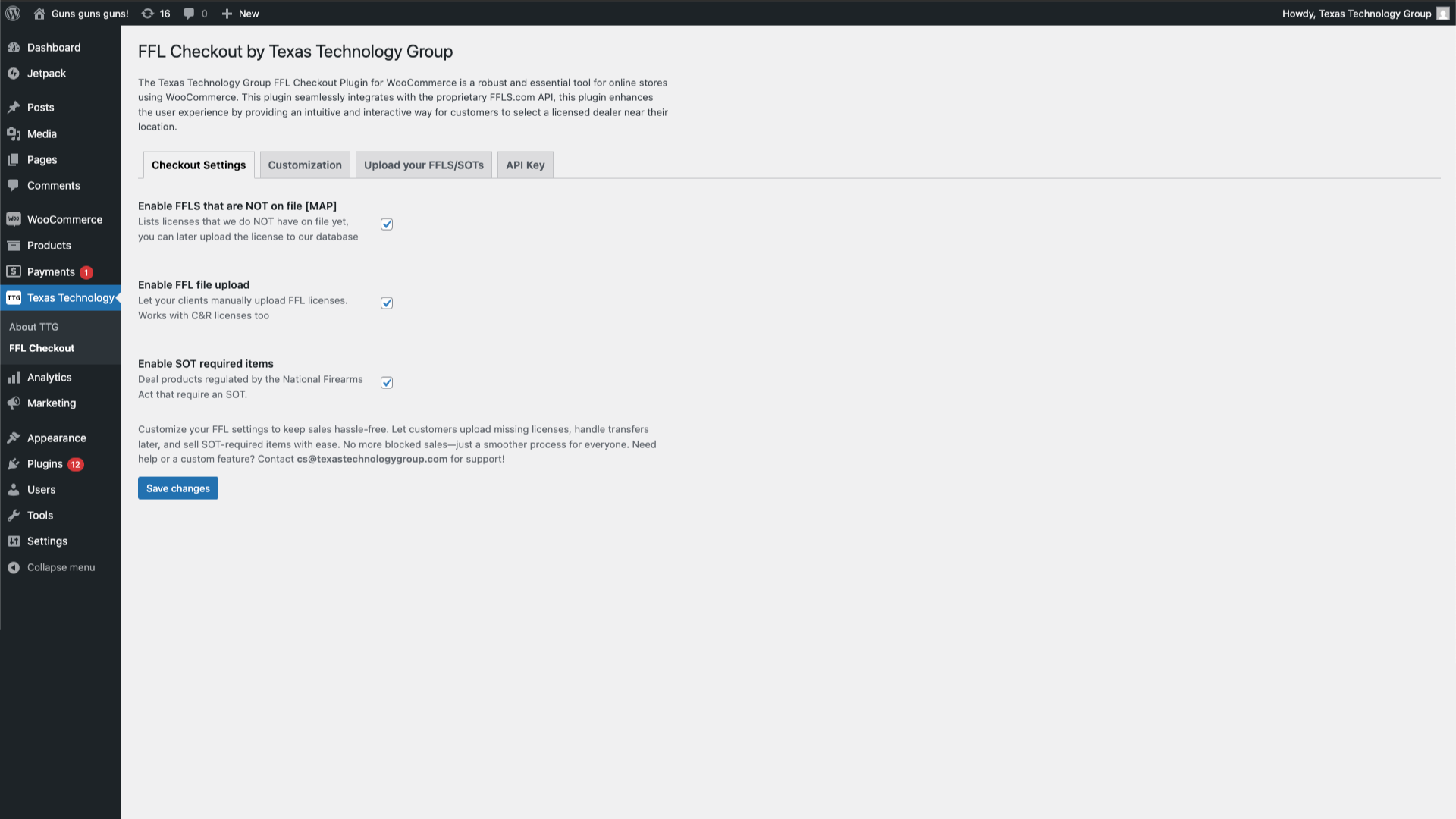Click the WooCommerce Woo icon
Image resolution: width=1456 pixels, height=819 pixels.
click(14, 219)
